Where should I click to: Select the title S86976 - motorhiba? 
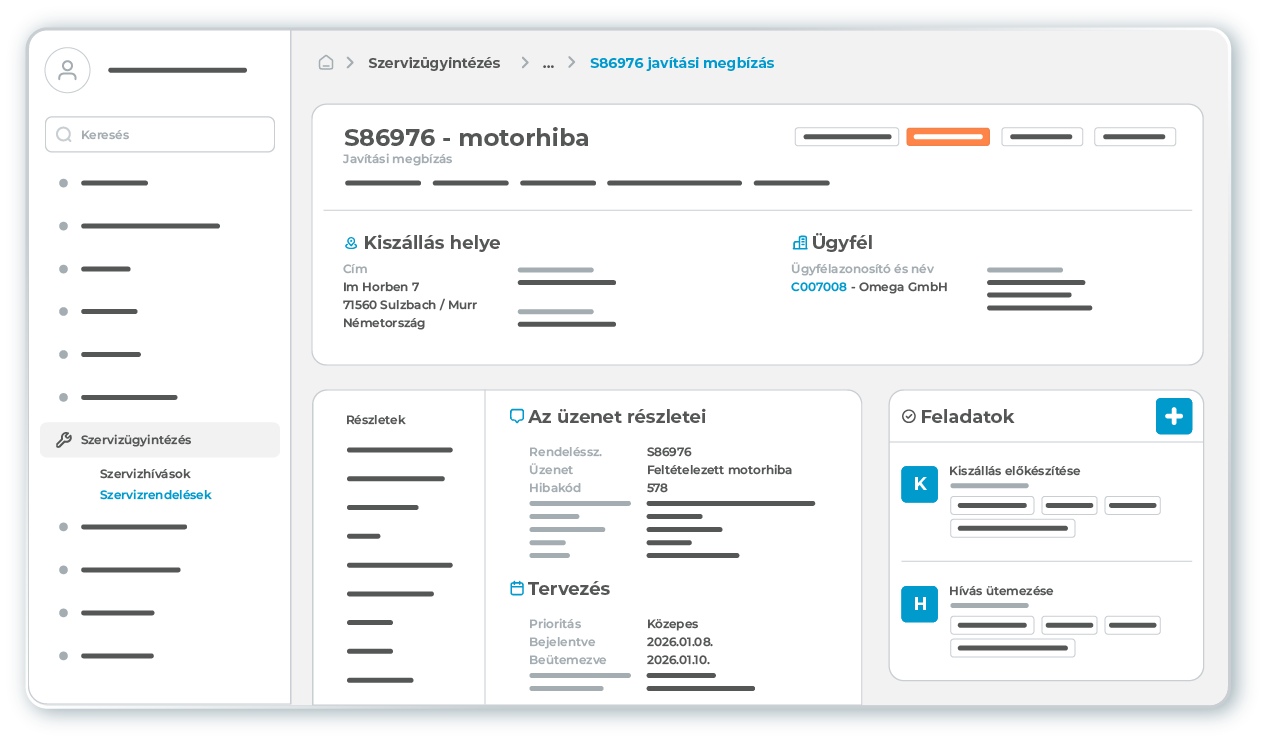pyautogui.click(x=467, y=138)
